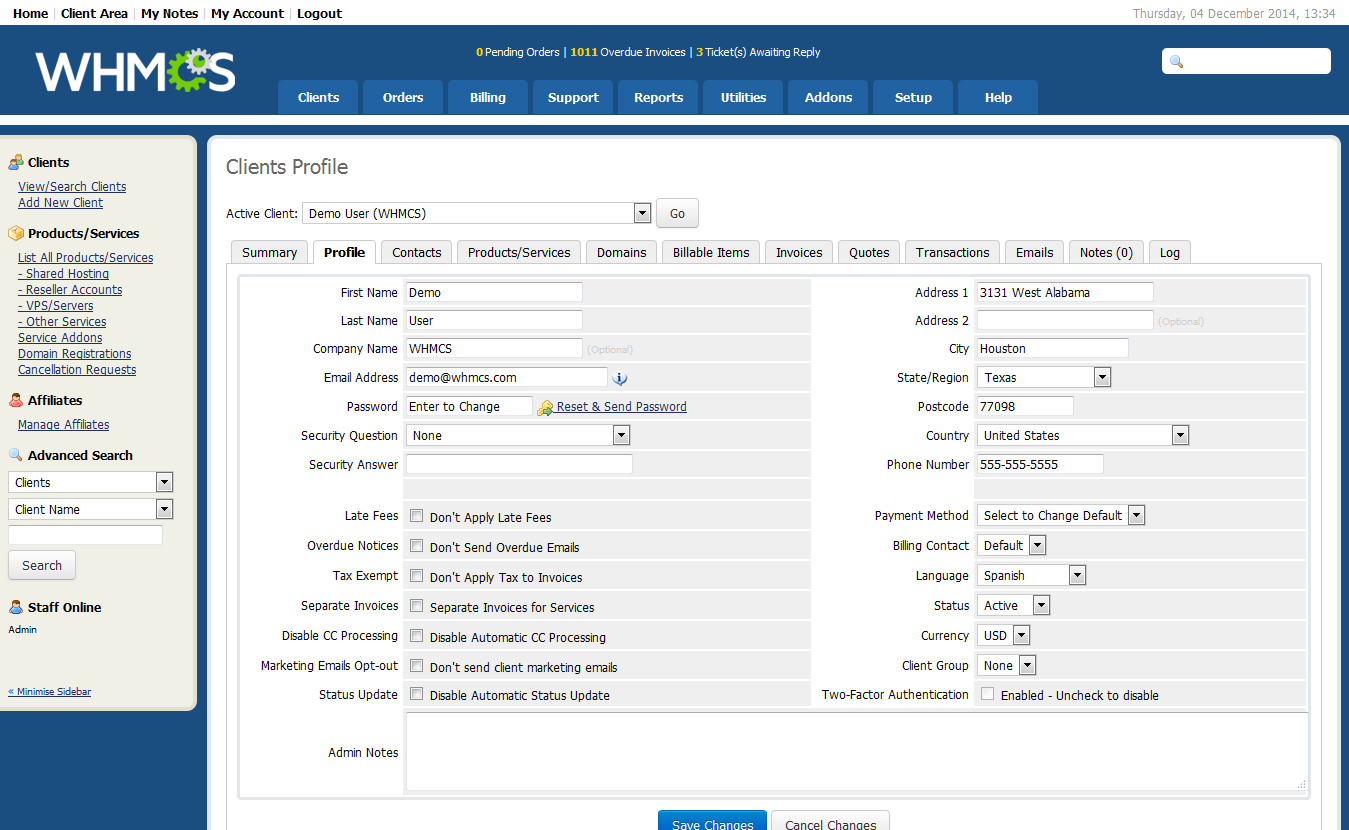Expand the Payment Method dropdown
This screenshot has height=830, width=1349.
pyautogui.click(x=1061, y=516)
